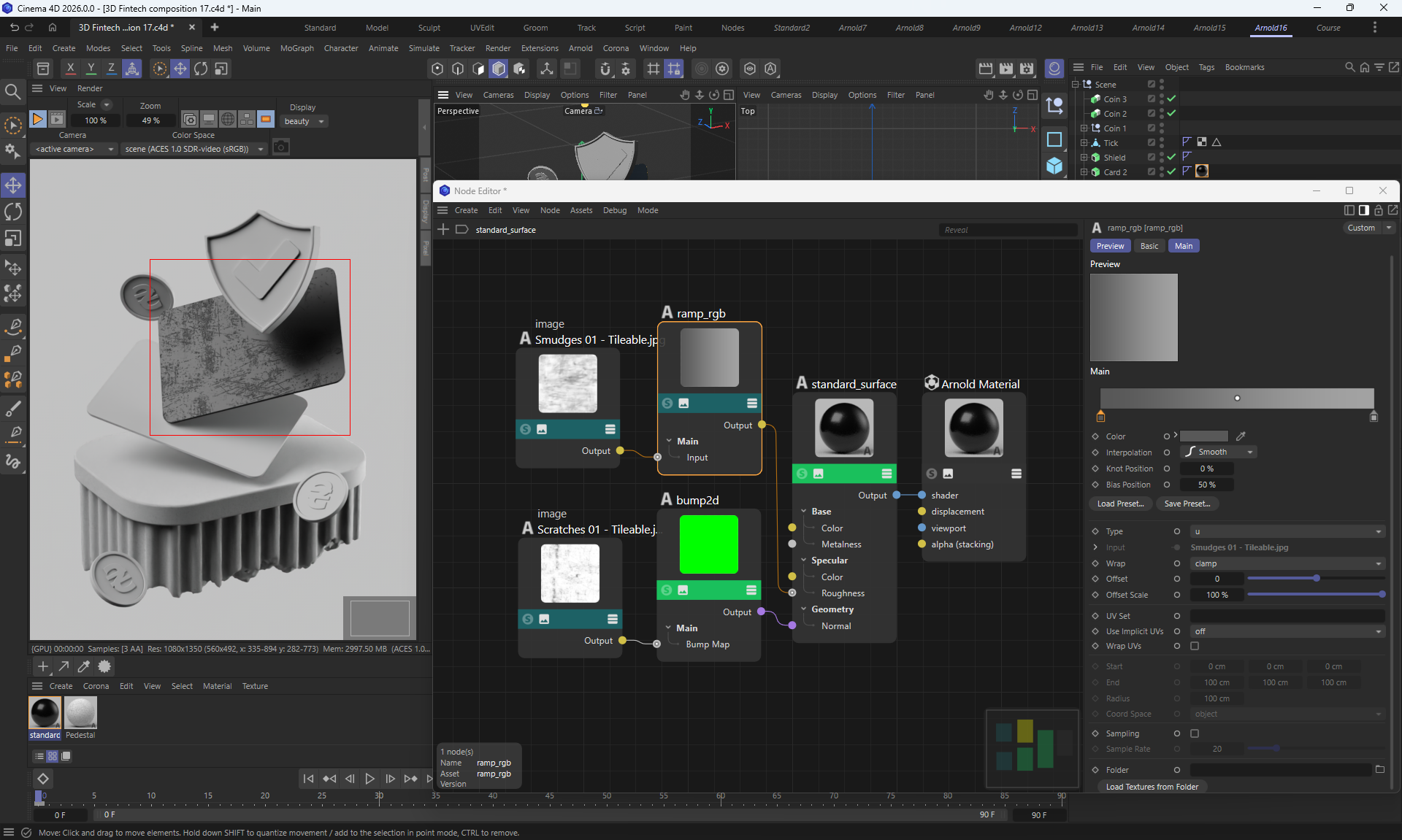Click the magnifier search icon in left toolbar
Image resolution: width=1402 pixels, height=840 pixels.
coord(12,91)
